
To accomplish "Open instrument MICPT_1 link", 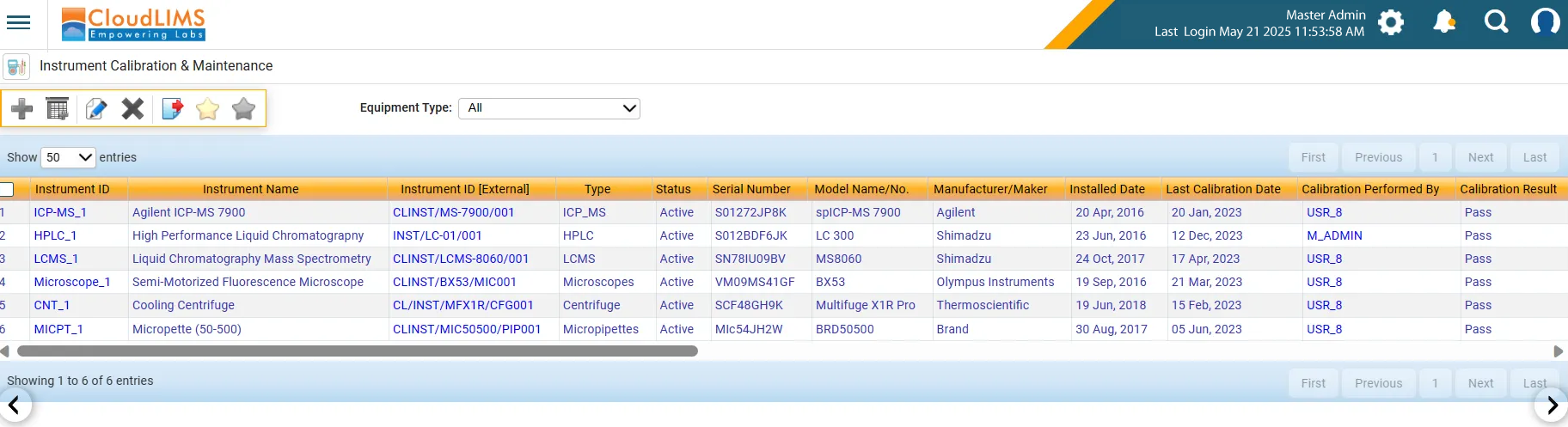I will tap(58, 329).
